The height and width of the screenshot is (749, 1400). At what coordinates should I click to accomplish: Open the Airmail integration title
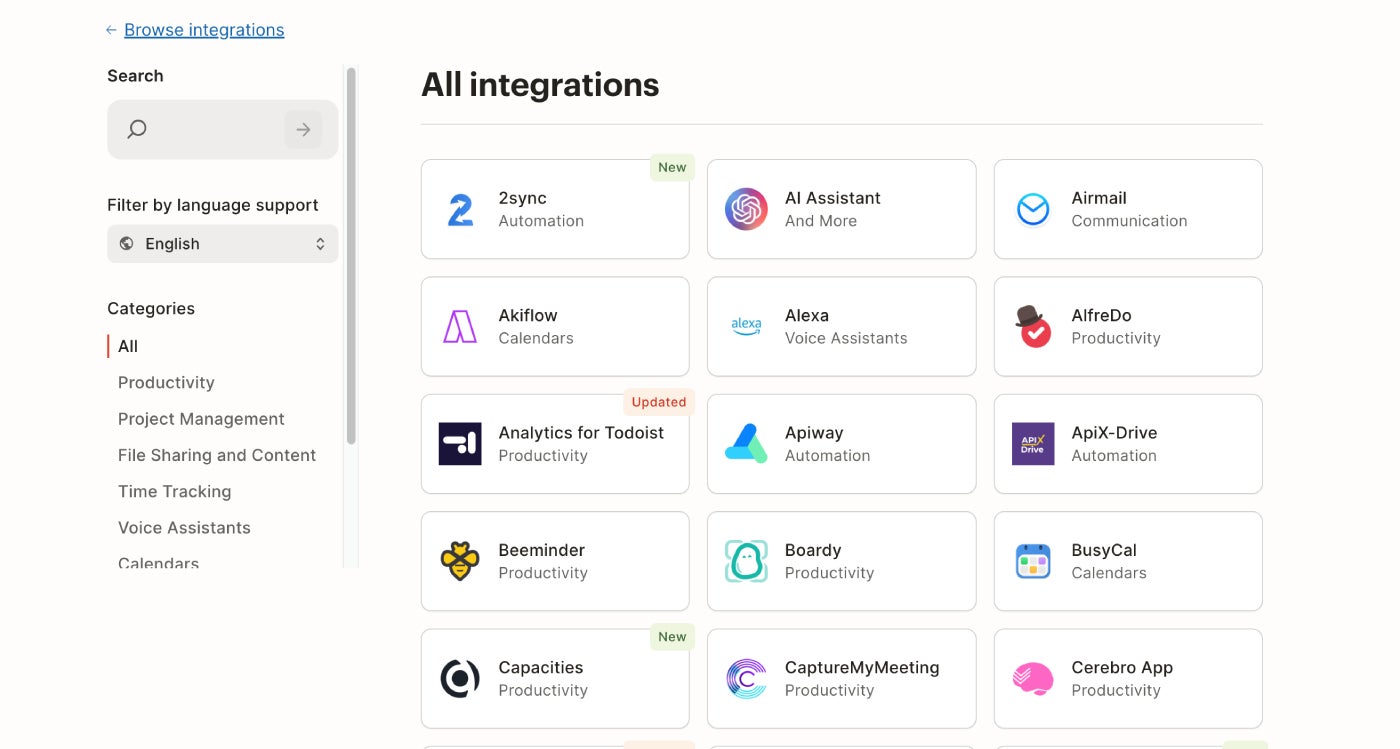point(1099,198)
